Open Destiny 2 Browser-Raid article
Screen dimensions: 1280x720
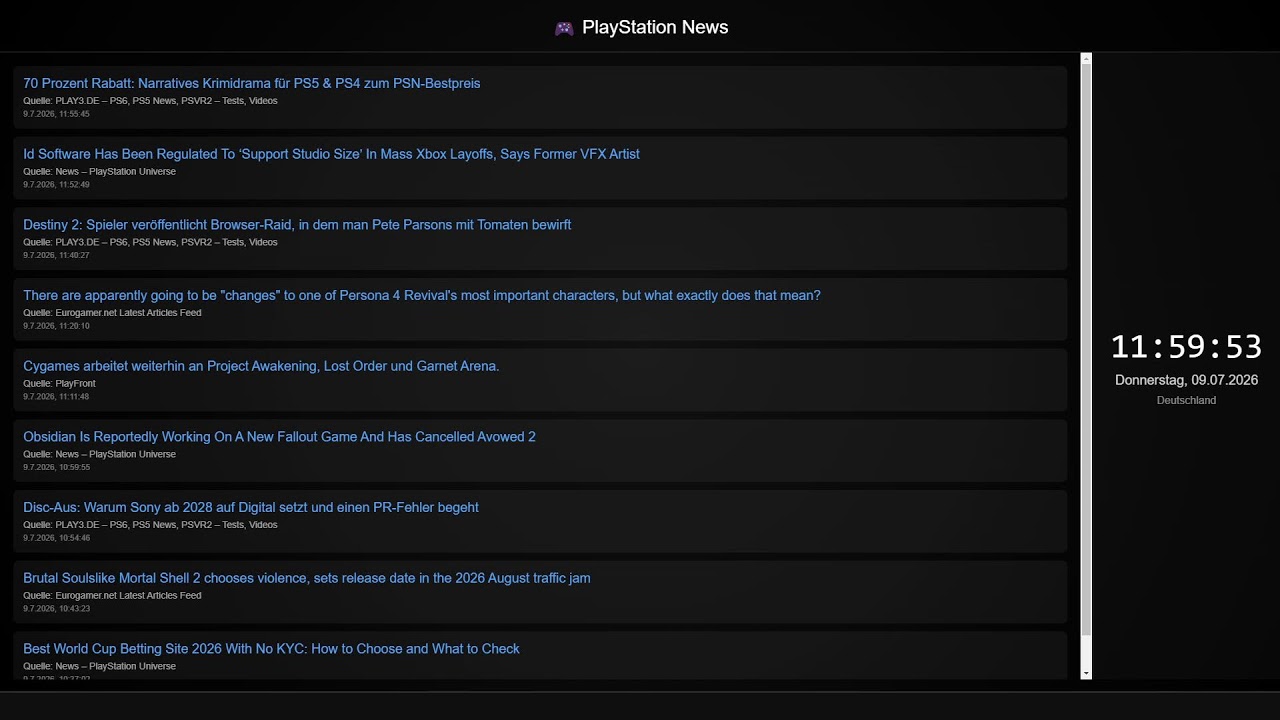(x=297, y=225)
